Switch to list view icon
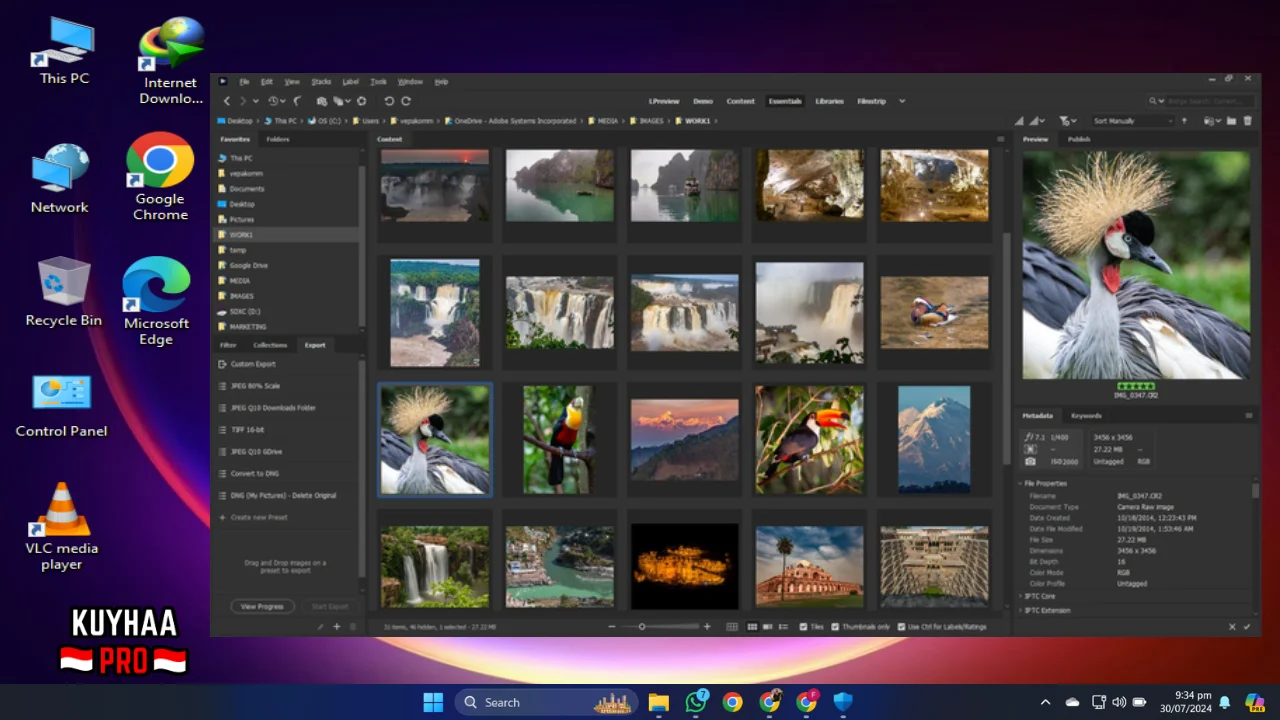Viewport: 1280px width, 720px height. (782, 627)
